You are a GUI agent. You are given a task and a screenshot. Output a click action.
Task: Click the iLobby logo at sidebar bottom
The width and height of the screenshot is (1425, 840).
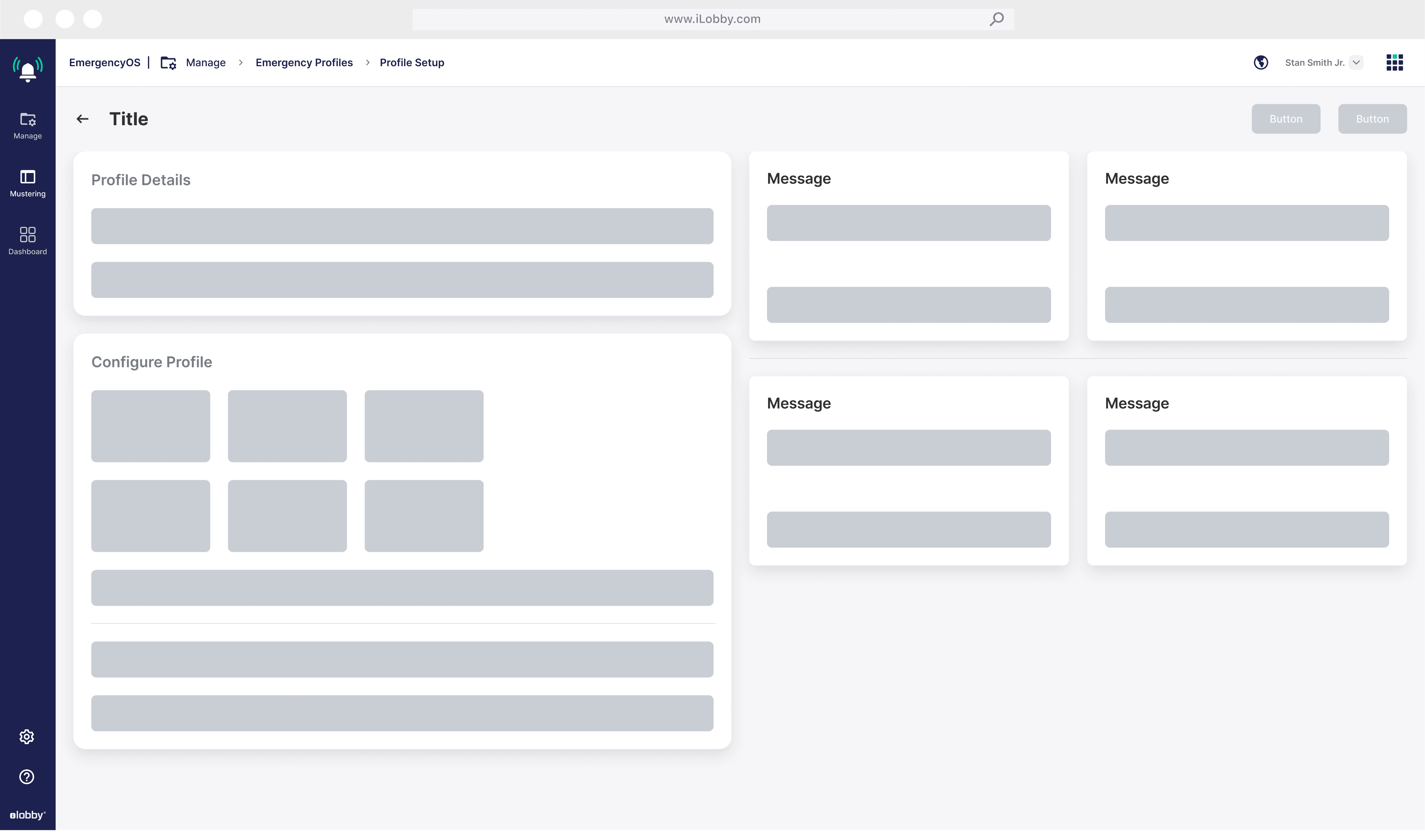27,815
